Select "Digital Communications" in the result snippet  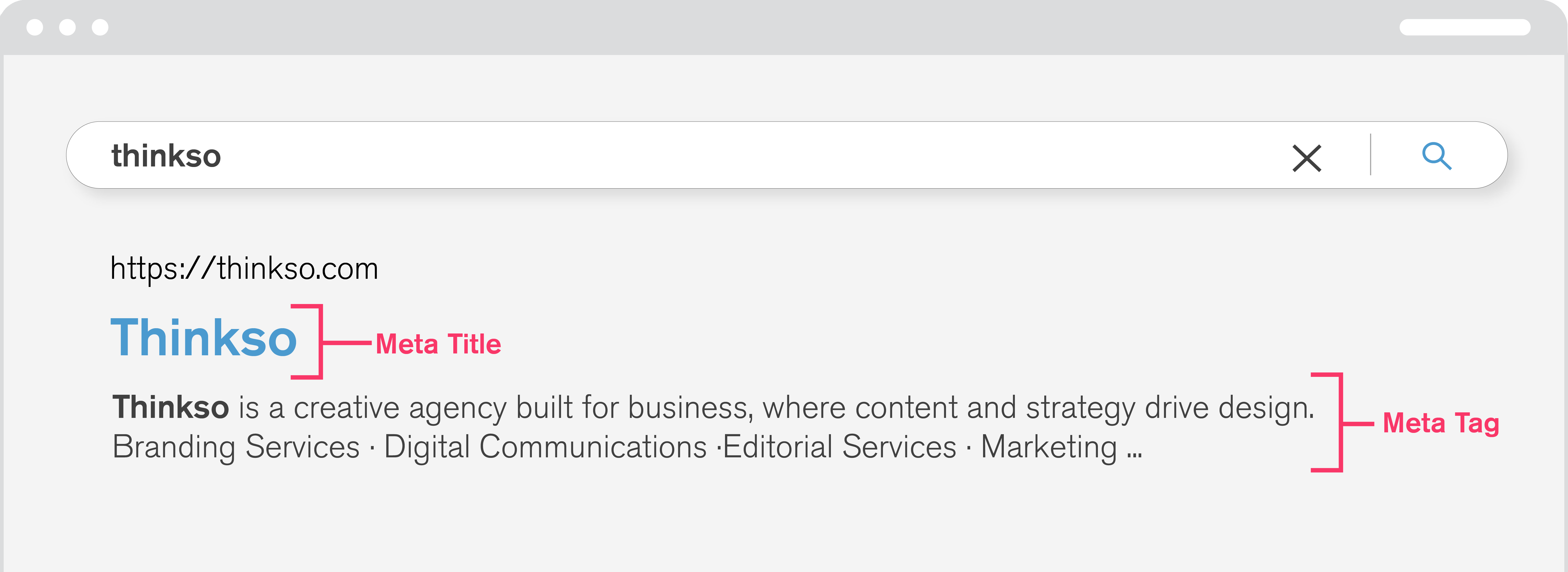[545, 447]
